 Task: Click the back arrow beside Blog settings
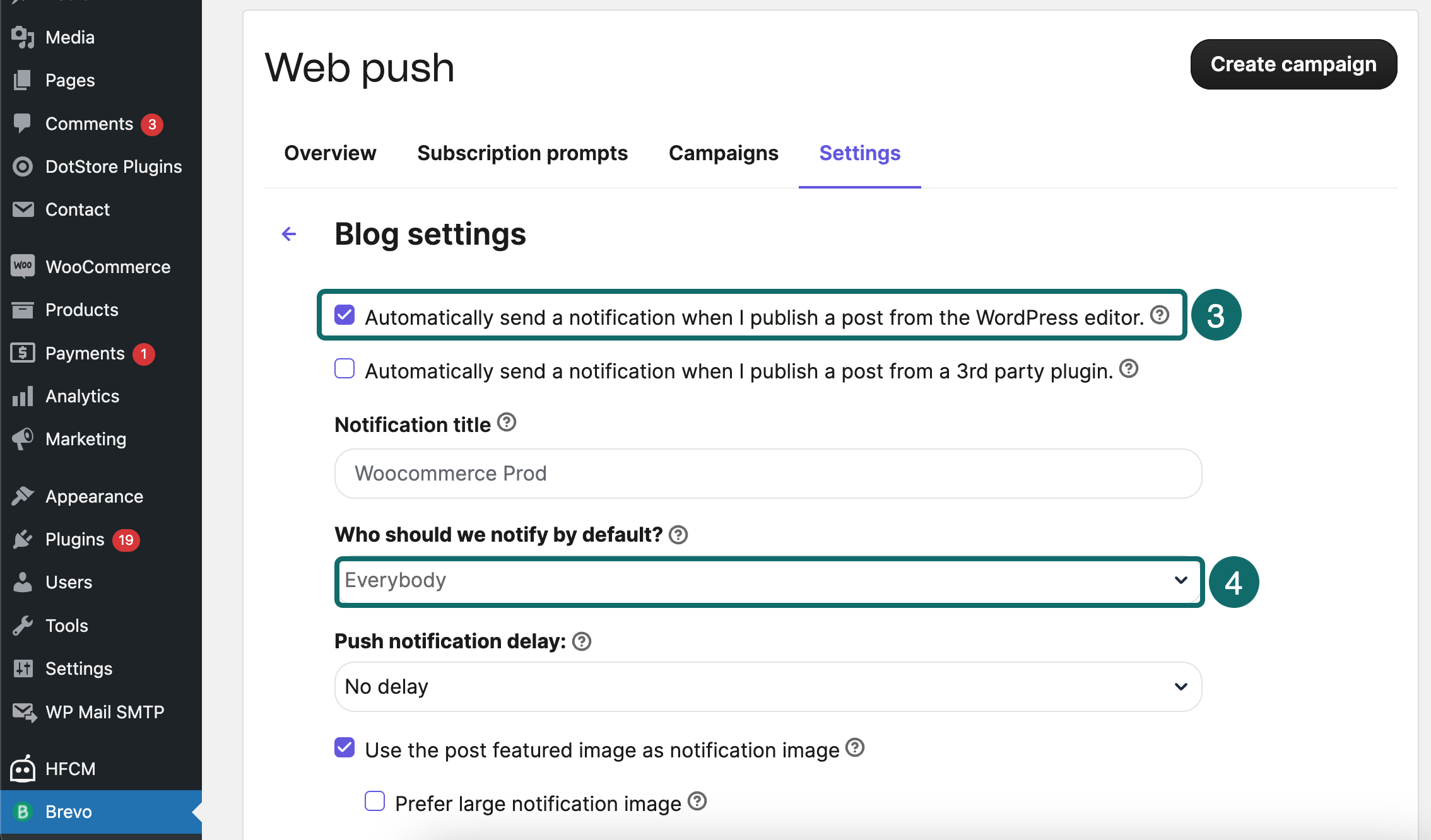[289, 235]
